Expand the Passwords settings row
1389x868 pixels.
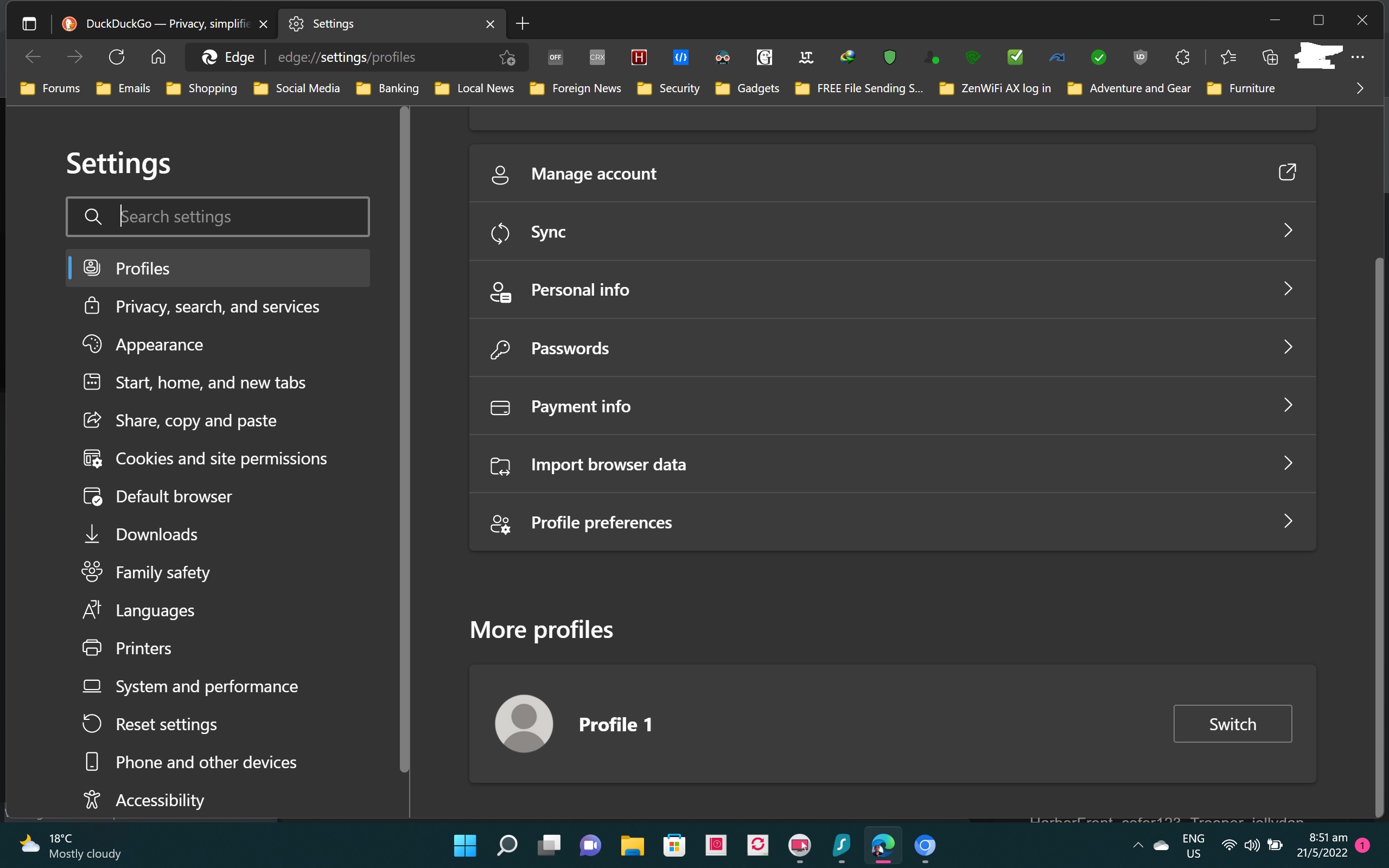point(1288,347)
